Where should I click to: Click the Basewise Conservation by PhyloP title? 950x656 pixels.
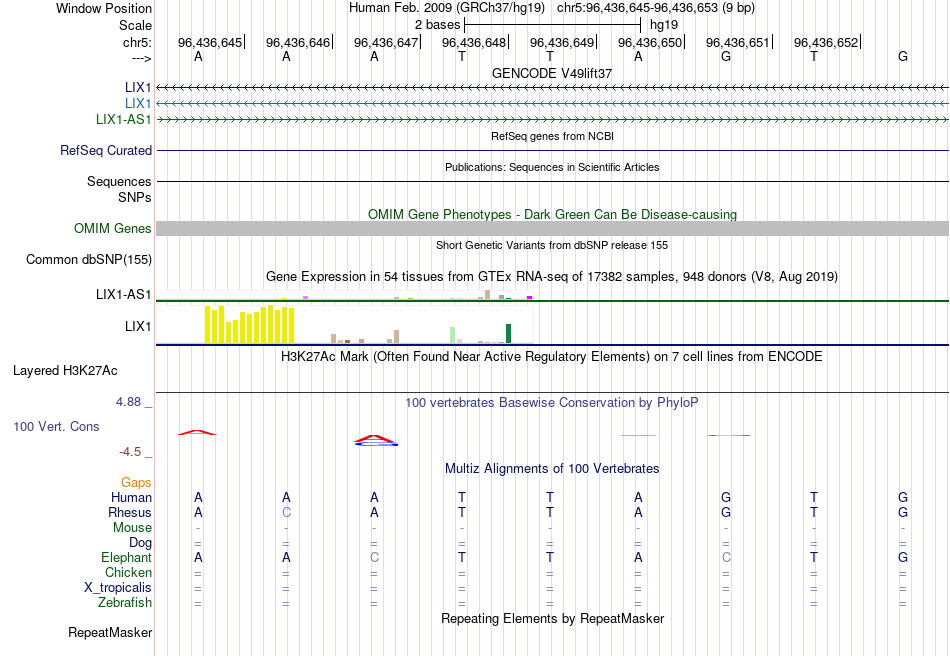pyautogui.click(x=552, y=403)
